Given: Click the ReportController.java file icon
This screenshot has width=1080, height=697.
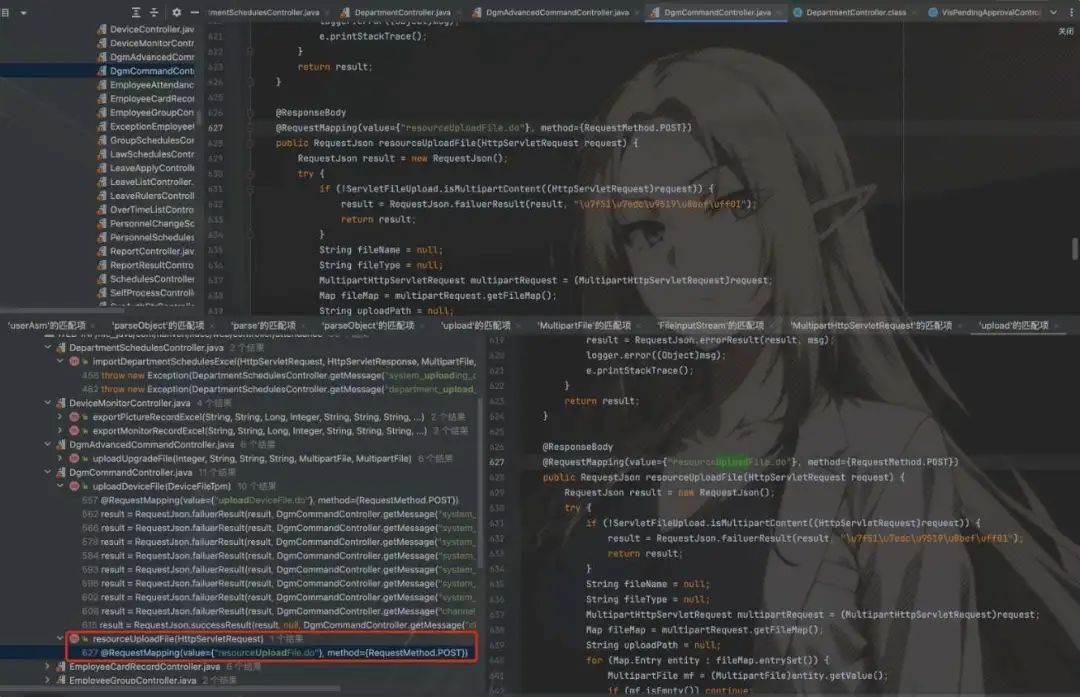Looking at the screenshot, I should tap(102, 251).
